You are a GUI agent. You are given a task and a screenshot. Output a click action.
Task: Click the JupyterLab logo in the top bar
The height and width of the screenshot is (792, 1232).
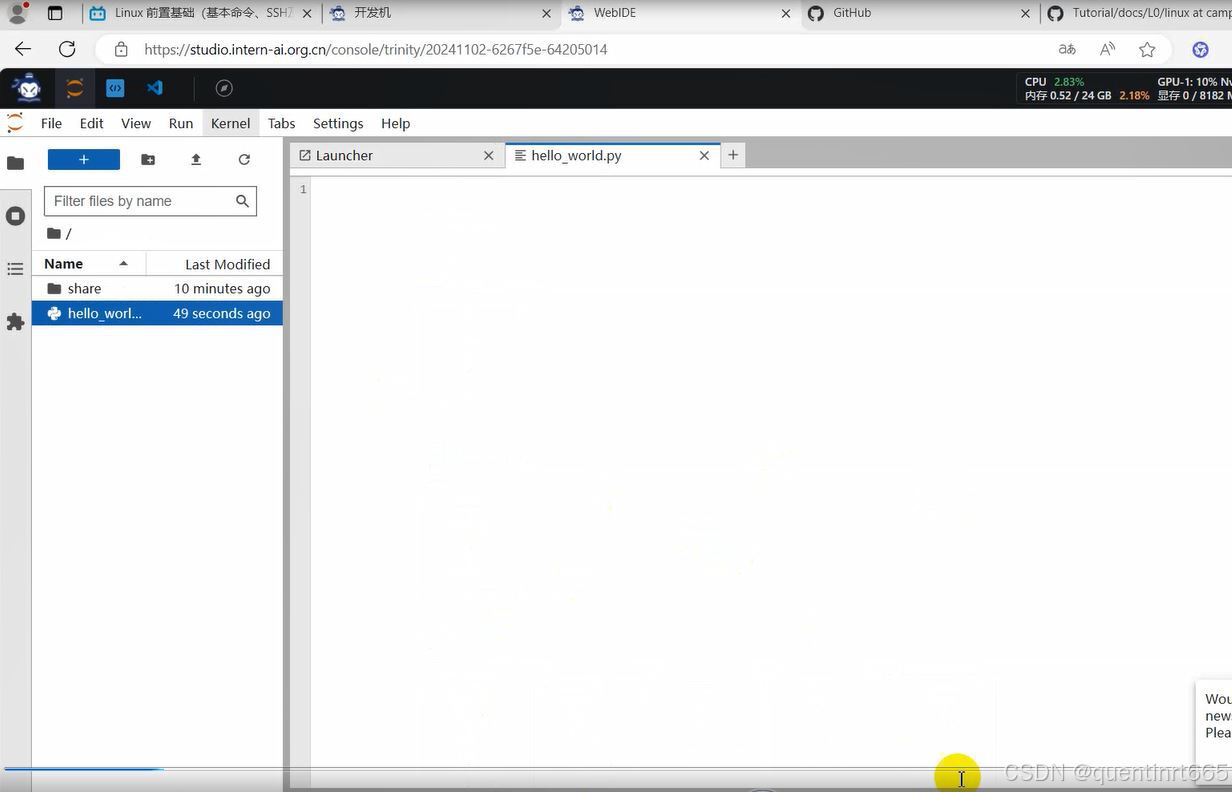tap(74, 88)
